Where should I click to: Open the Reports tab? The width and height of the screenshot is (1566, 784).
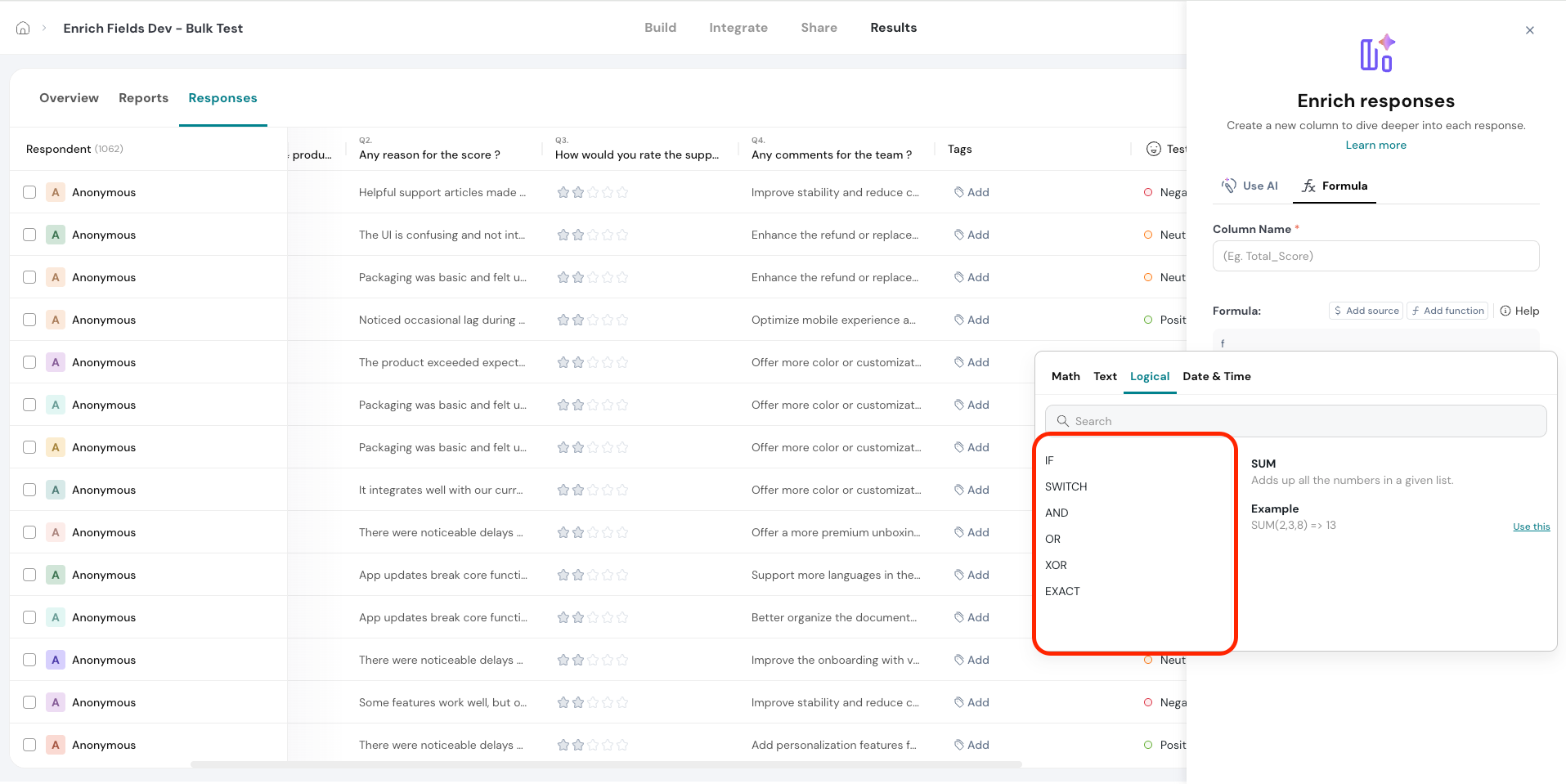(x=143, y=98)
